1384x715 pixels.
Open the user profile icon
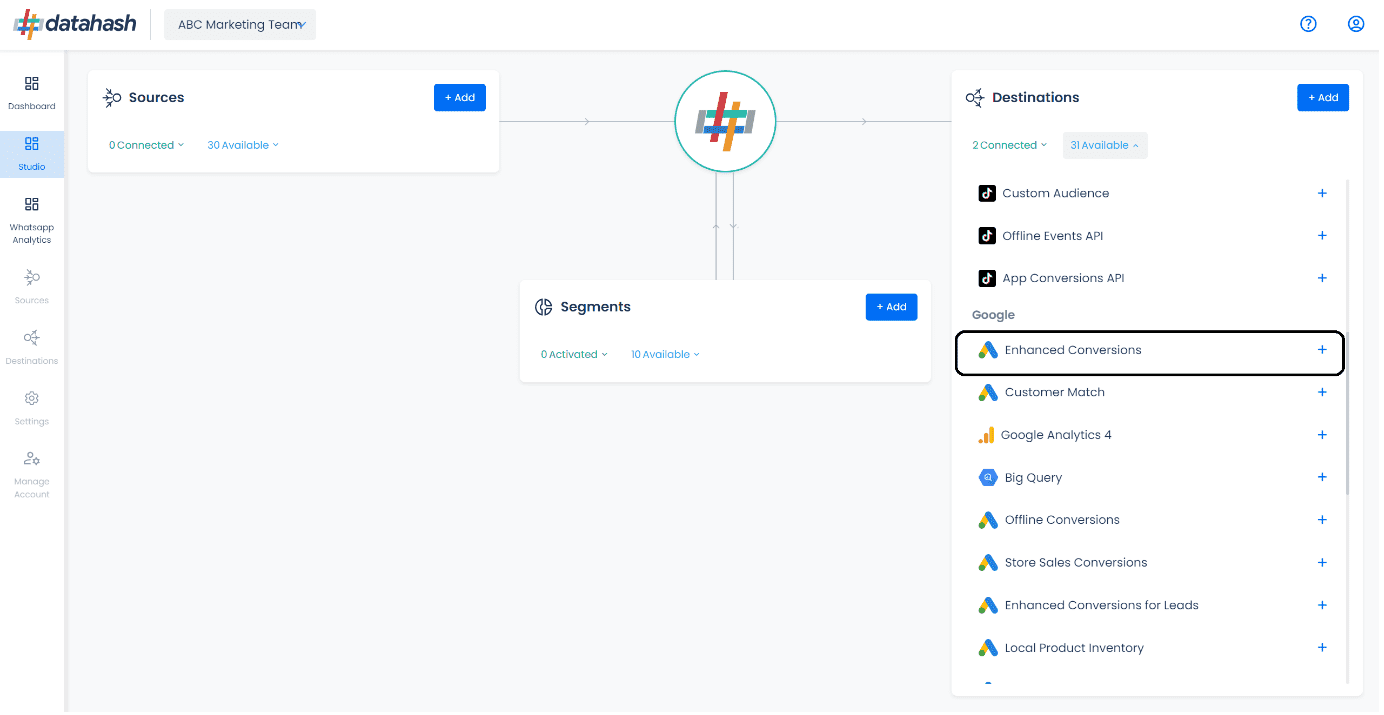click(1356, 24)
